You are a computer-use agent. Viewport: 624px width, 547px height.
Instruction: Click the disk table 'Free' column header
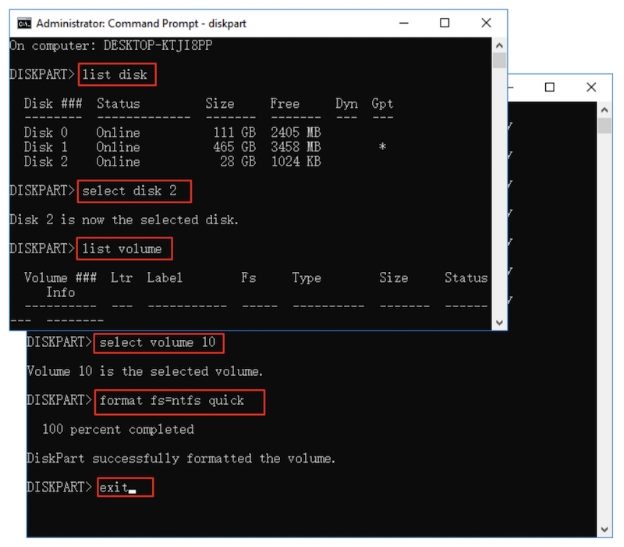pyautogui.click(x=285, y=103)
